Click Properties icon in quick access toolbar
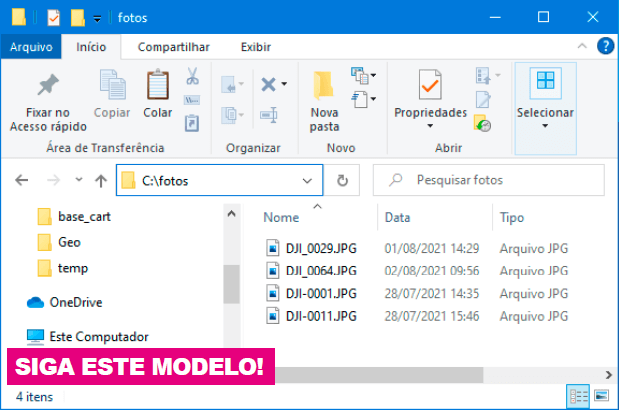 [x=53, y=18]
